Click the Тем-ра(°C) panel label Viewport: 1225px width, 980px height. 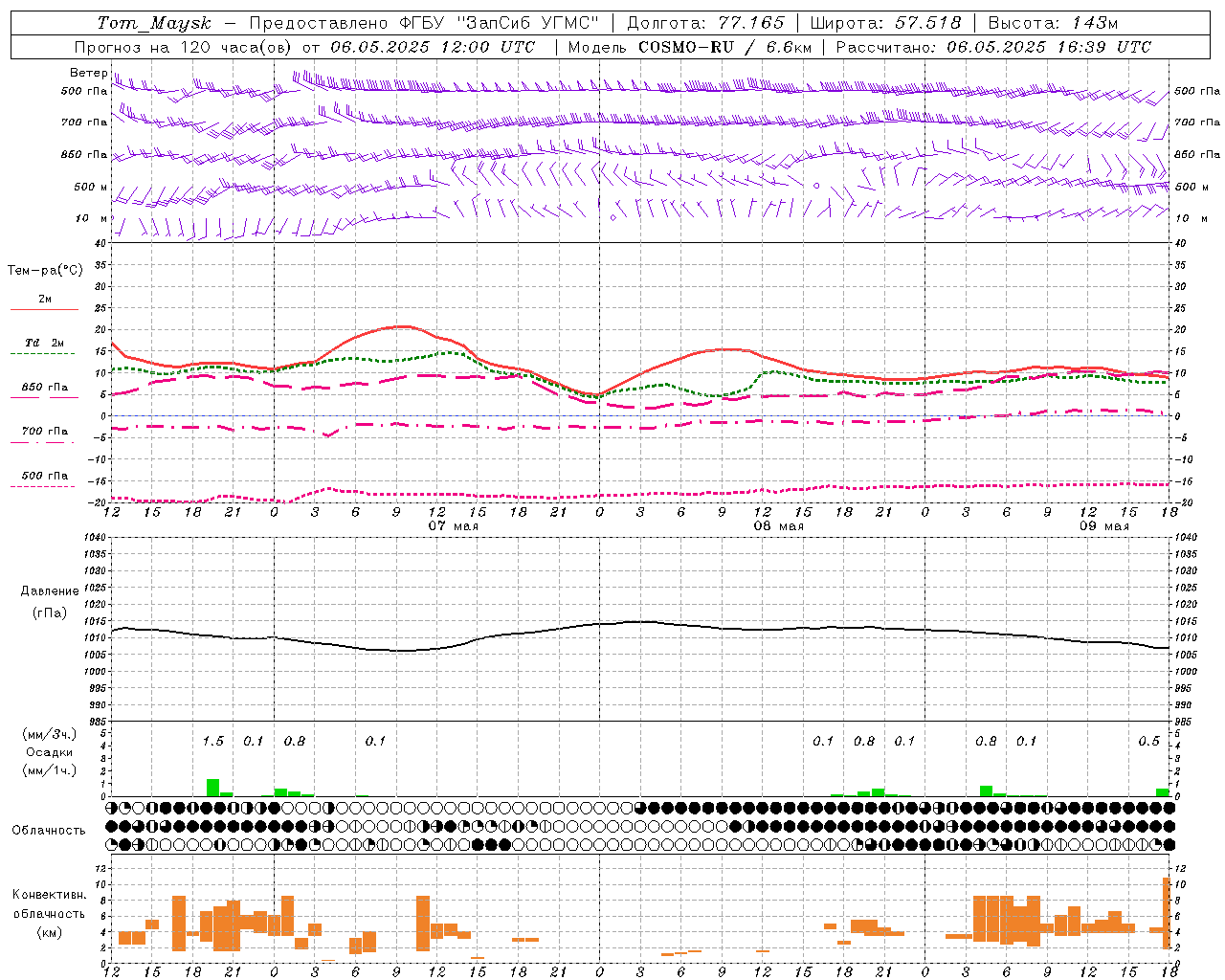tap(45, 270)
